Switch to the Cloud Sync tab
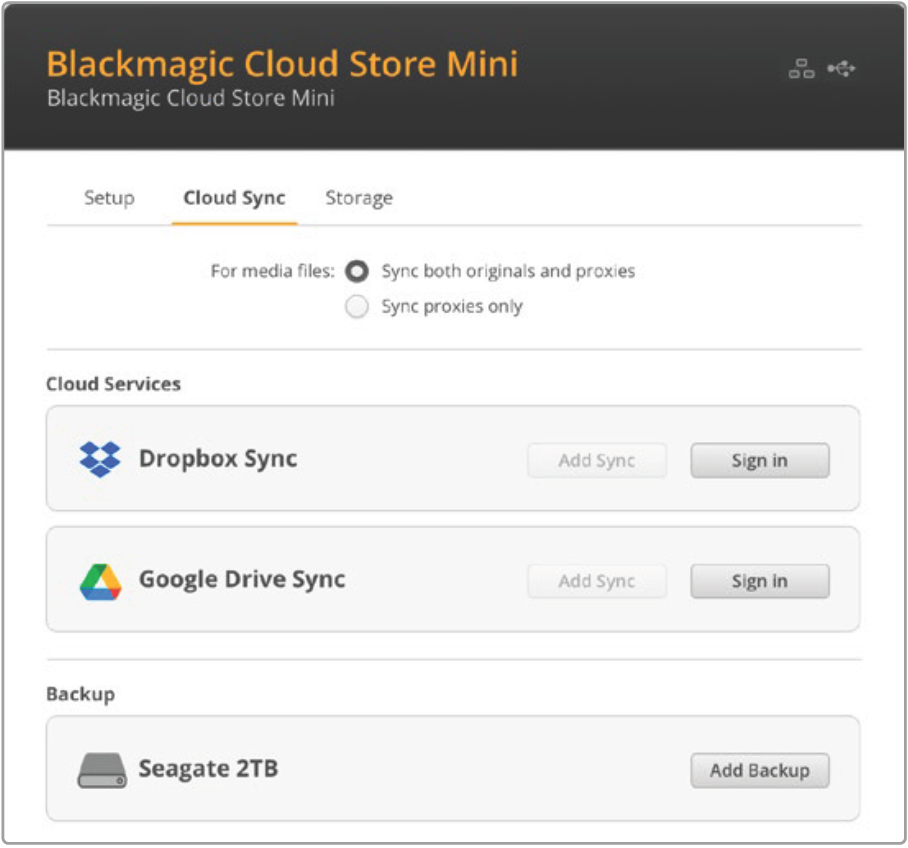The height and width of the screenshot is (848, 908). (x=235, y=198)
